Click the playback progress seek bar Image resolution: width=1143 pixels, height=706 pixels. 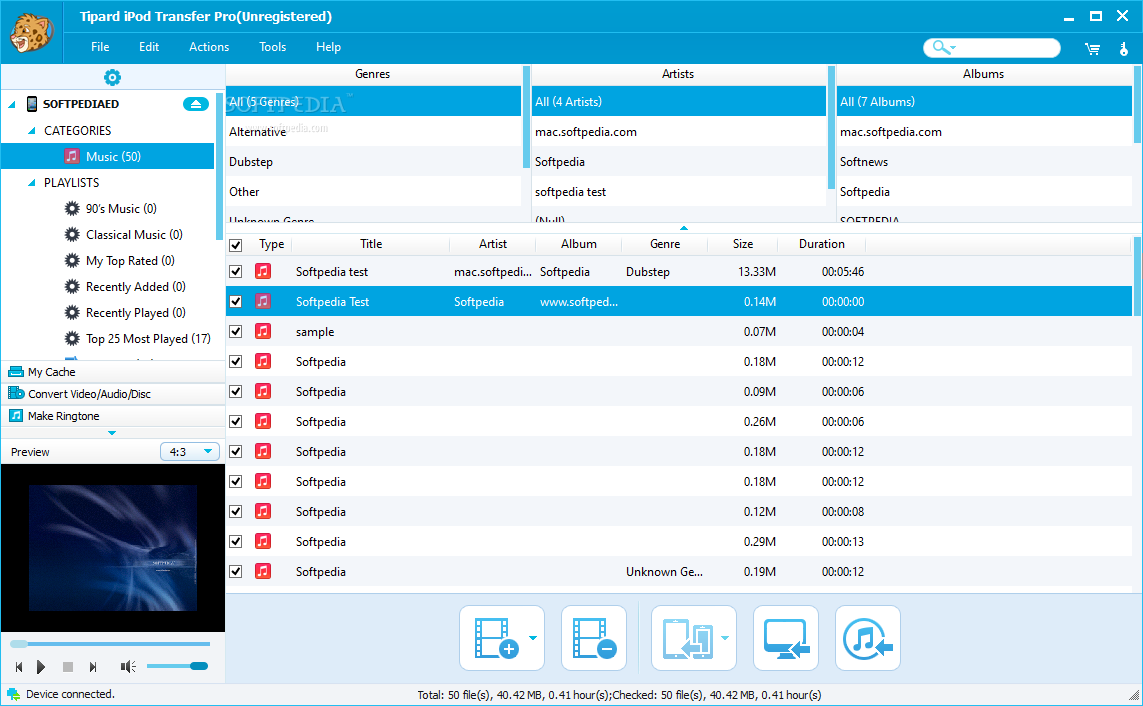[x=110, y=644]
